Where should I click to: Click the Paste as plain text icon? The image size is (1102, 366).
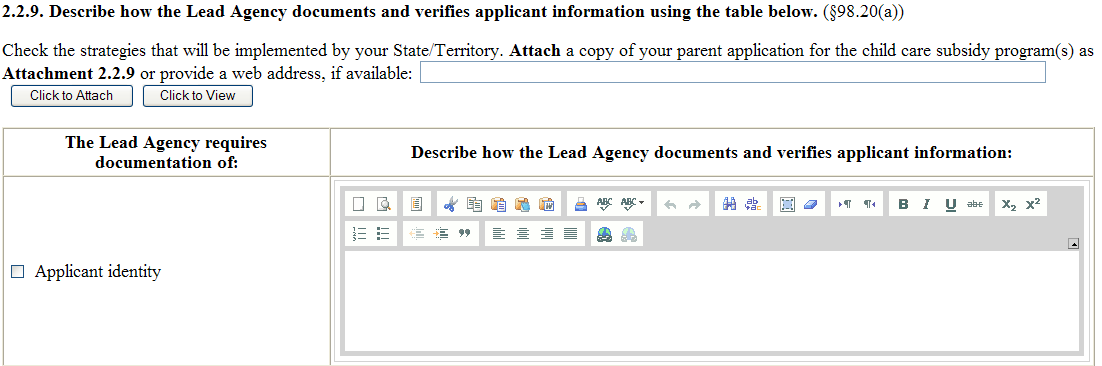tap(522, 204)
